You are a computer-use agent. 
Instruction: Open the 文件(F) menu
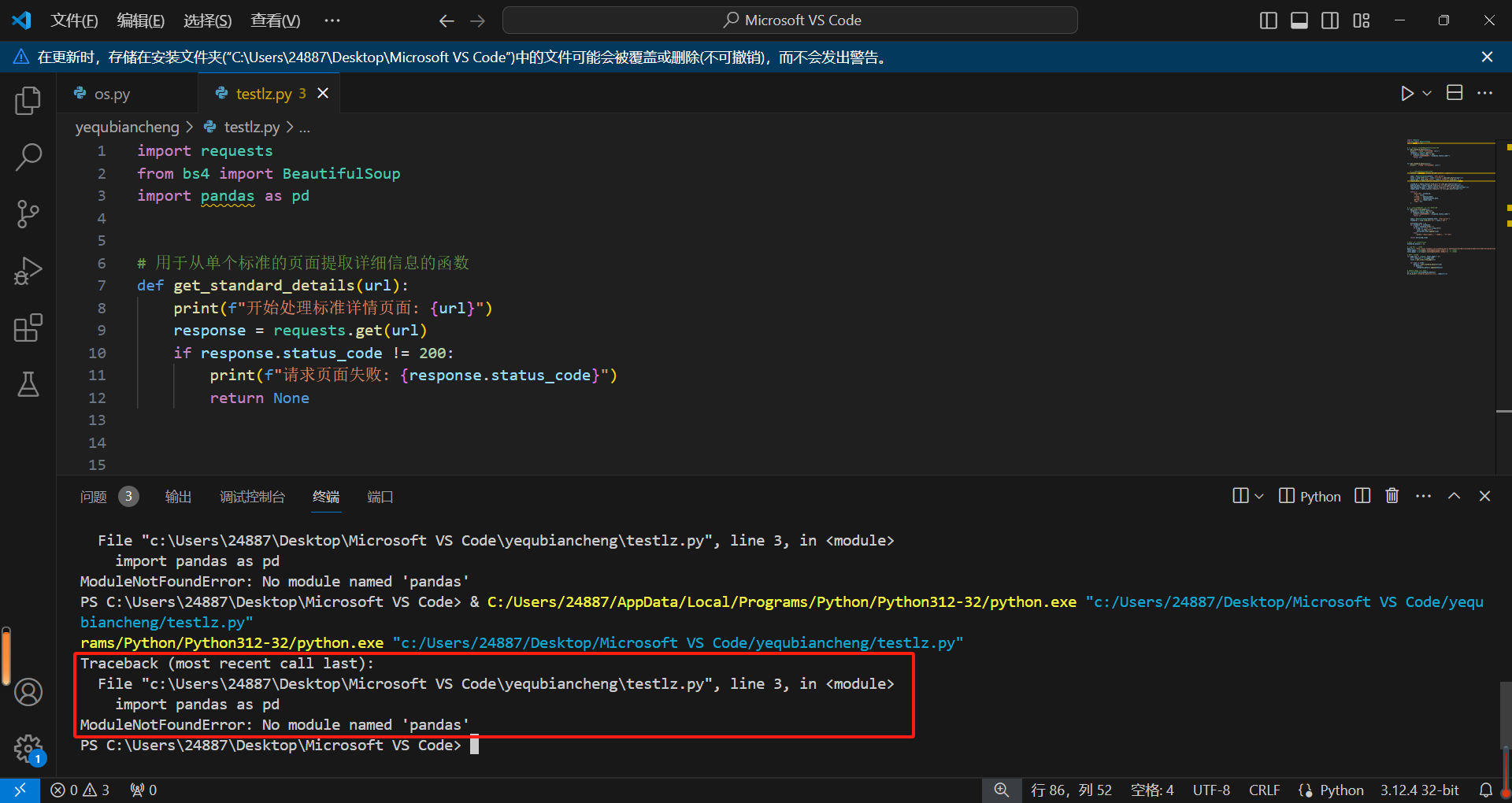pyautogui.click(x=74, y=20)
